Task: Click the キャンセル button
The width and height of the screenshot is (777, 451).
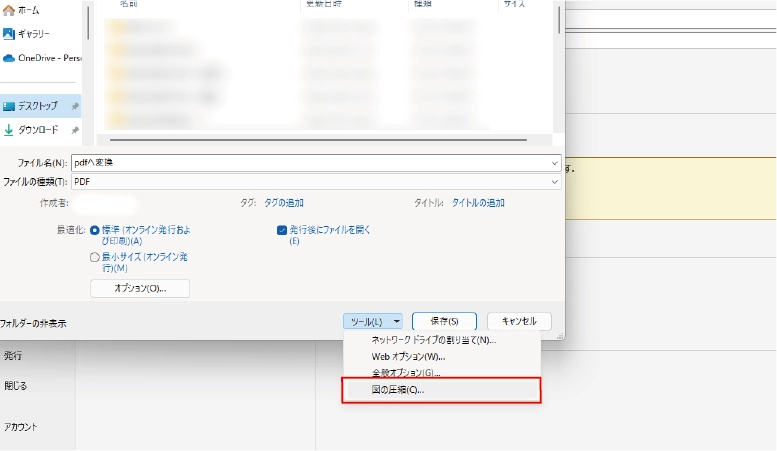Action: [519, 321]
